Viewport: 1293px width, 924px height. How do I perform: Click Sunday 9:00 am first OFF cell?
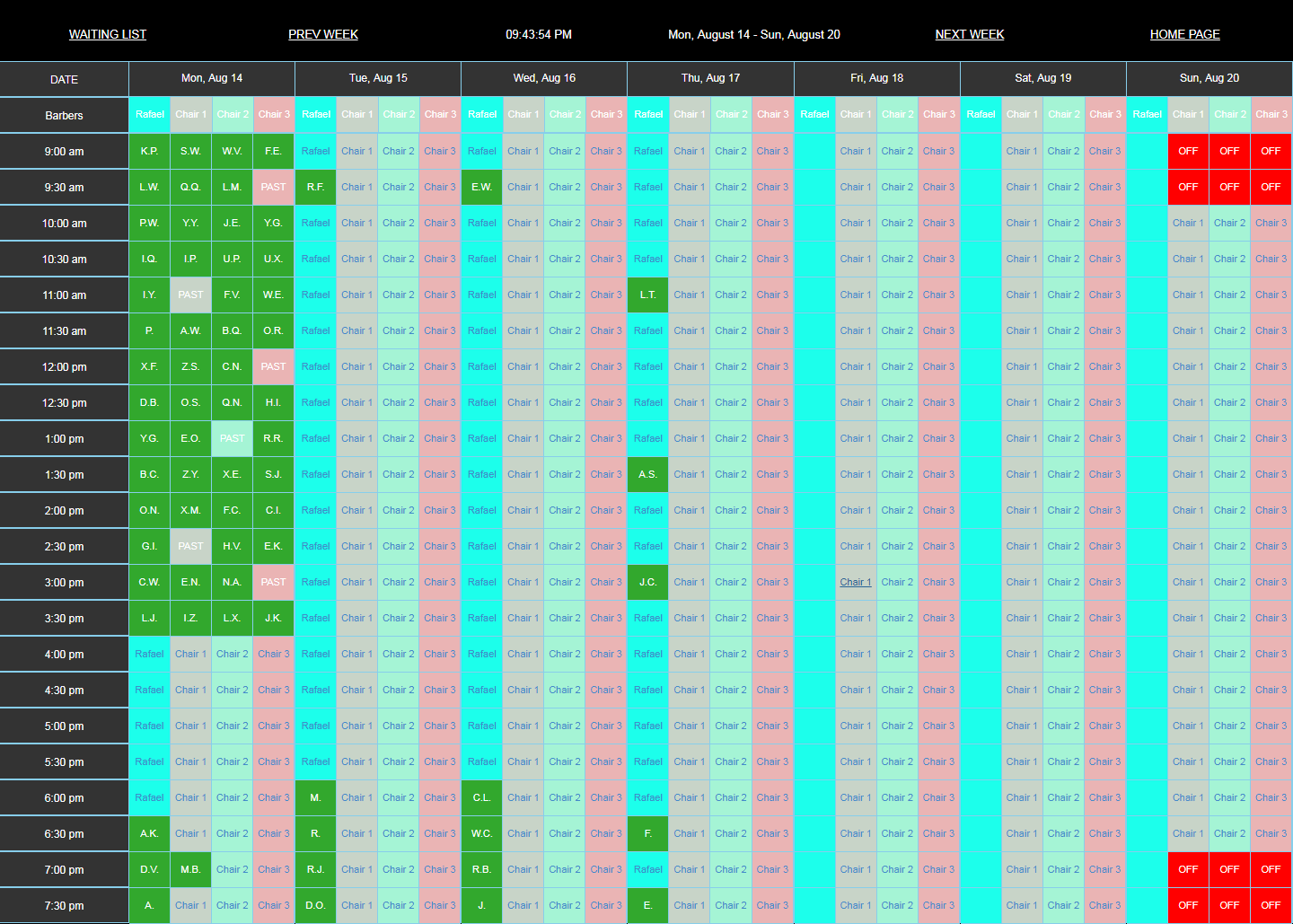1188,151
